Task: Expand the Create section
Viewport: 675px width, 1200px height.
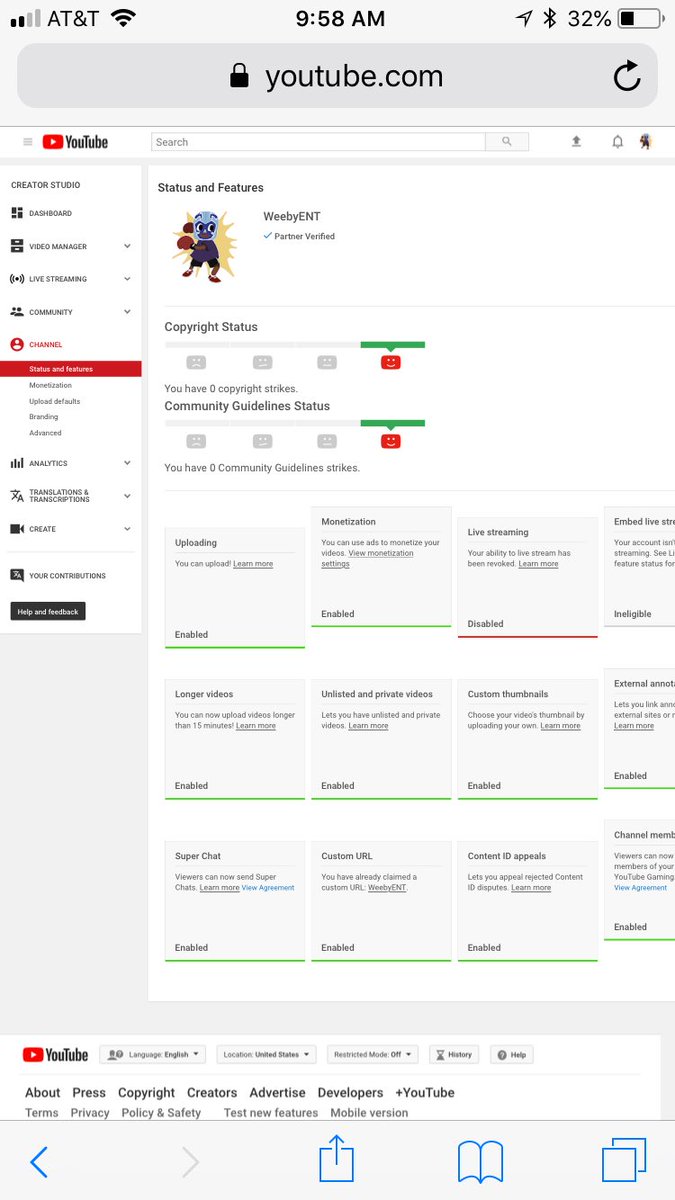Action: [x=127, y=529]
